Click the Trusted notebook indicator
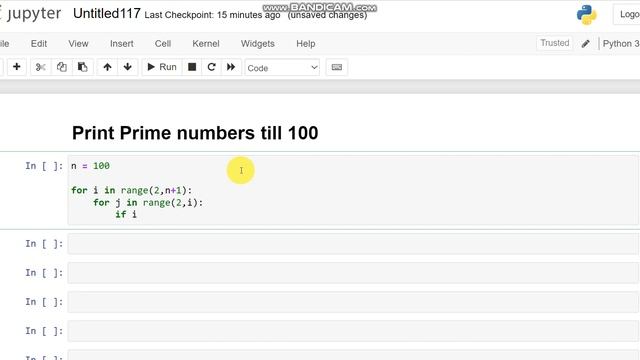The image size is (640, 360). [554, 43]
